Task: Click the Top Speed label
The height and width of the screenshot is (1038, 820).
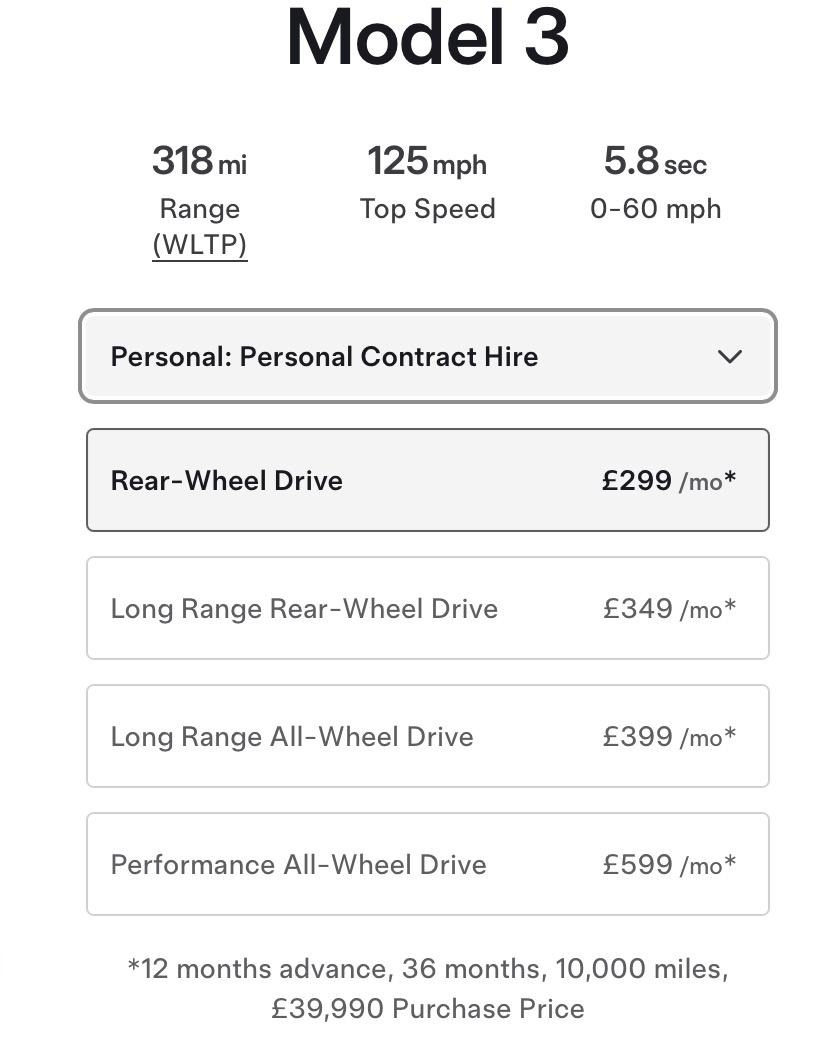Action: 427,209
